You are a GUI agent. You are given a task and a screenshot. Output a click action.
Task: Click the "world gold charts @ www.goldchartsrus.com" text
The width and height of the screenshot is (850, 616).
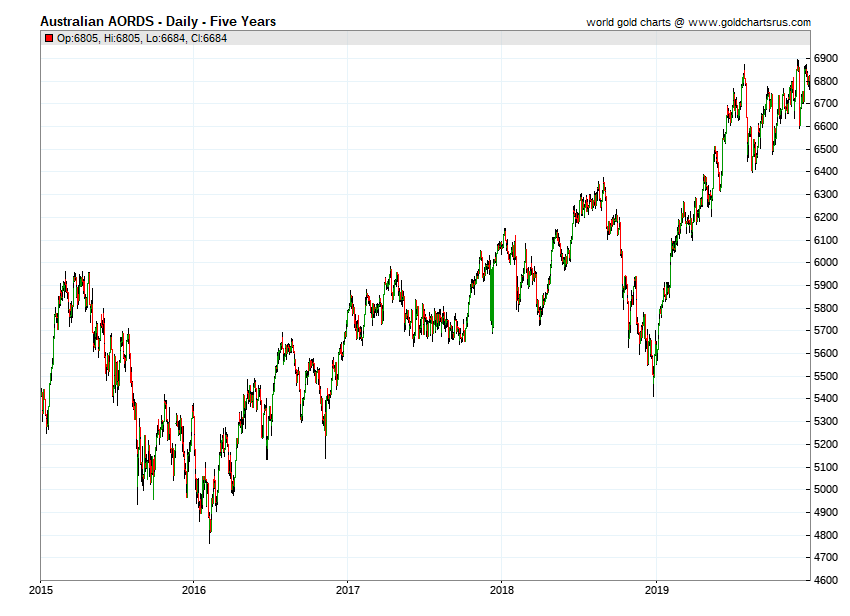[x=698, y=22]
